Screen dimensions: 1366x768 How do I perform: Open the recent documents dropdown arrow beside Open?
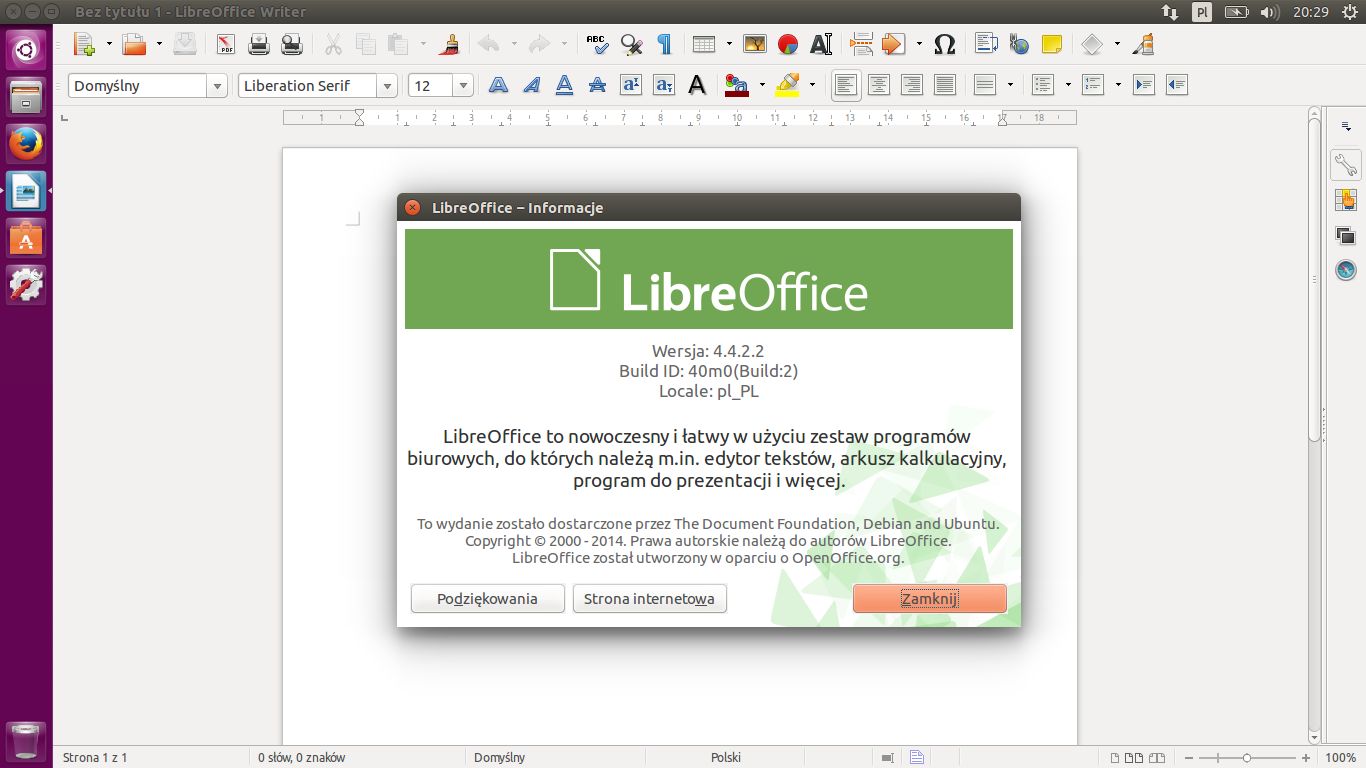tap(159, 44)
